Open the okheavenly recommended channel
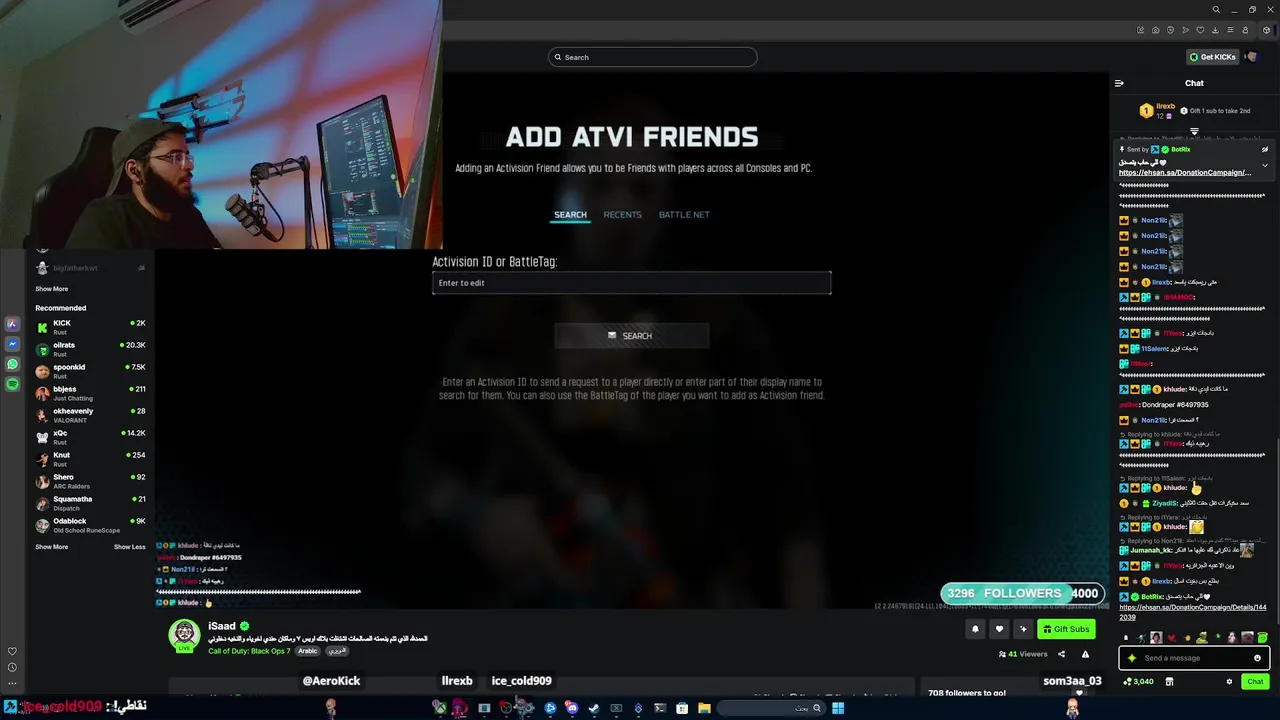This screenshot has width=1280, height=720. point(90,415)
